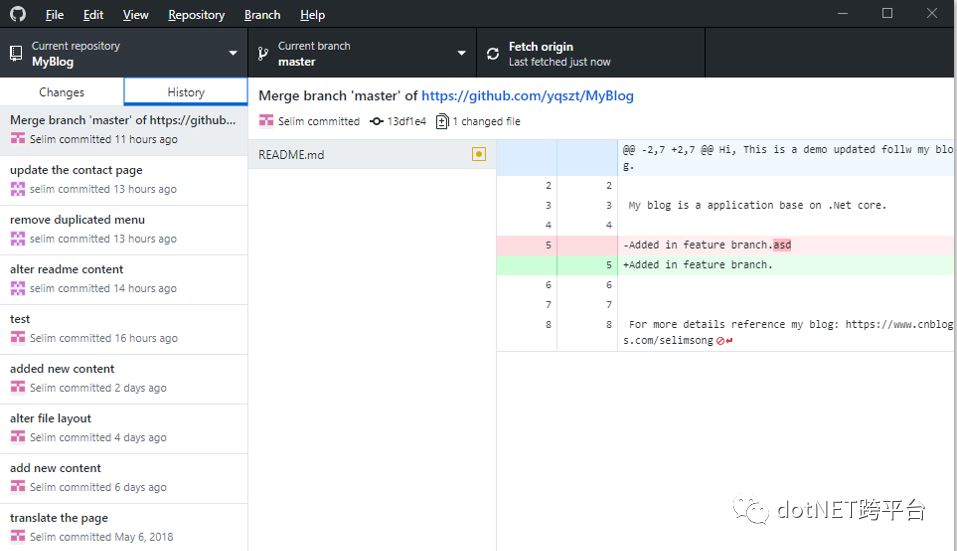Viewport: 957px width, 551px height.
Task: Click avatar on 'add new content' commit
Action: (18, 487)
